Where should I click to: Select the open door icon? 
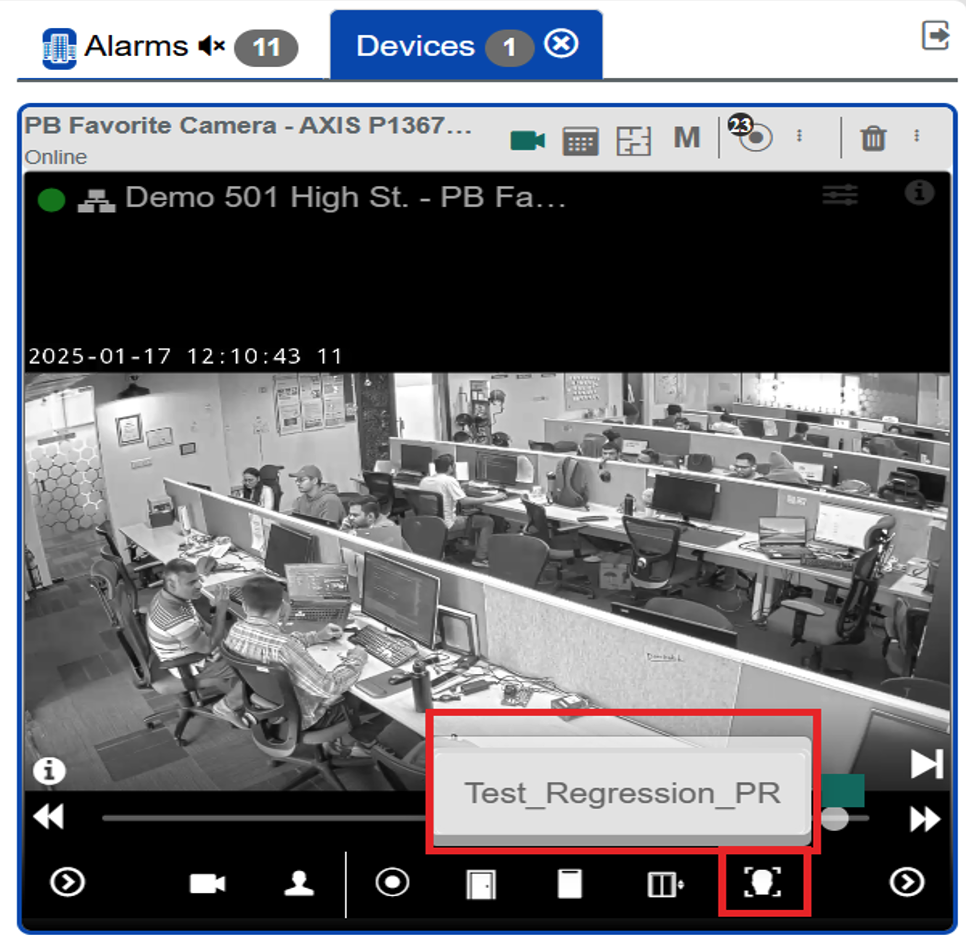click(481, 883)
